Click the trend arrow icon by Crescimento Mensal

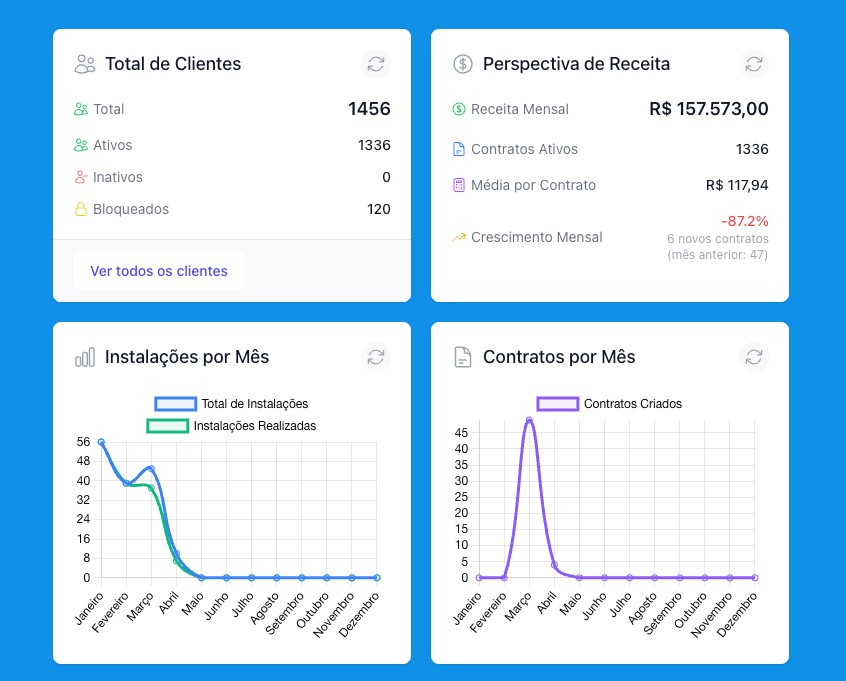tap(459, 237)
